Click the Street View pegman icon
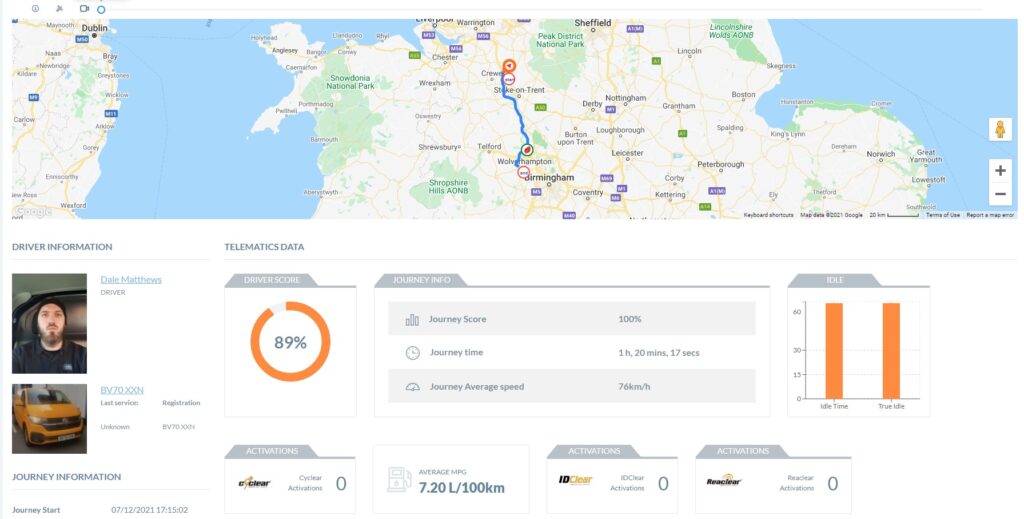1024x519 pixels. (x=1000, y=129)
